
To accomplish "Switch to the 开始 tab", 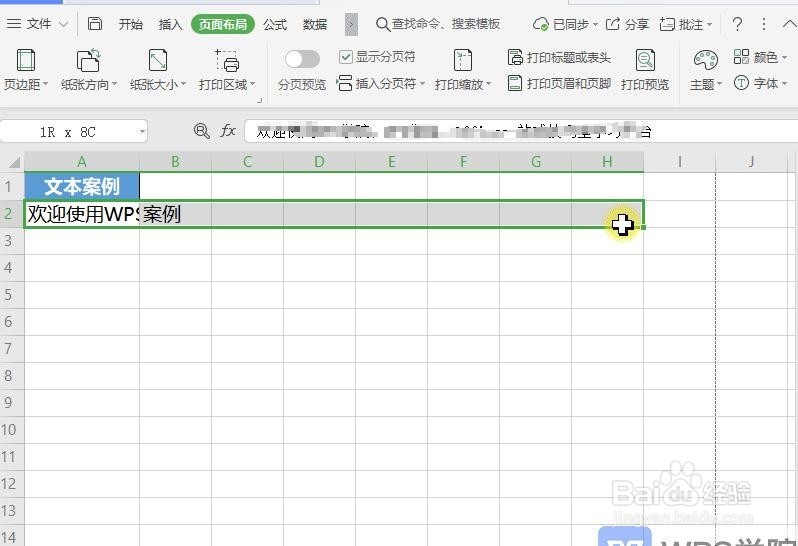I will click(x=130, y=24).
